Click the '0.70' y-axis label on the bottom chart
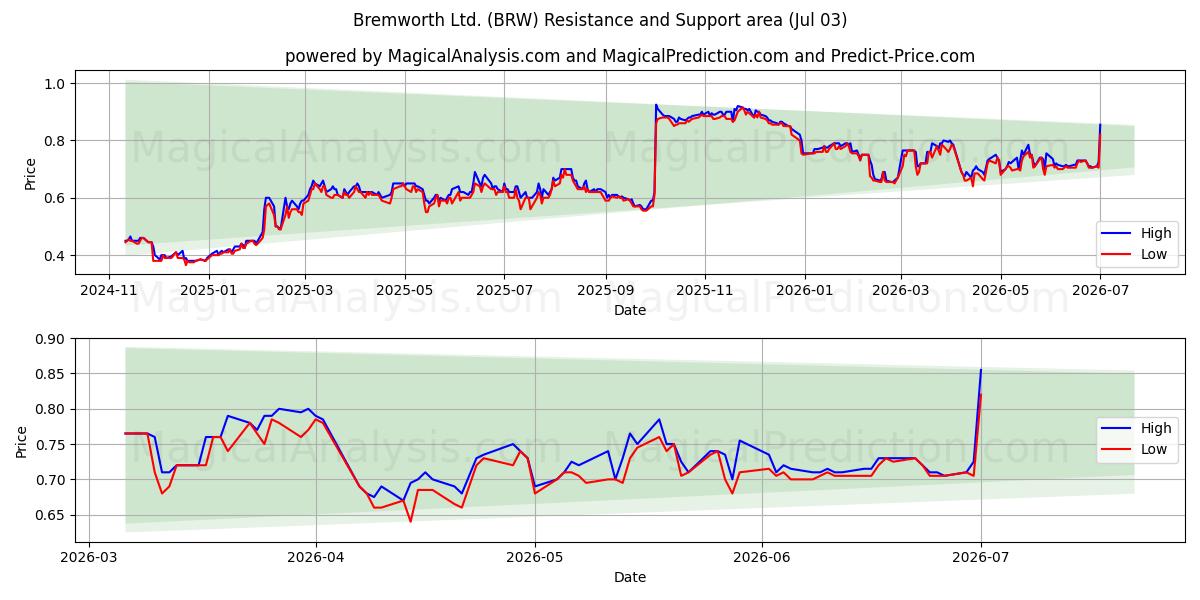Viewport: 1200px width, 600px height. click(x=52, y=480)
